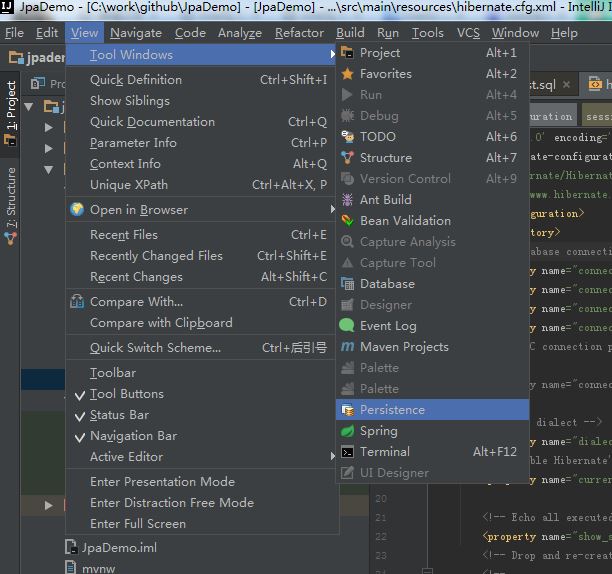The image size is (612, 574).
Task: Open the Refactor menu
Action: coord(299,33)
